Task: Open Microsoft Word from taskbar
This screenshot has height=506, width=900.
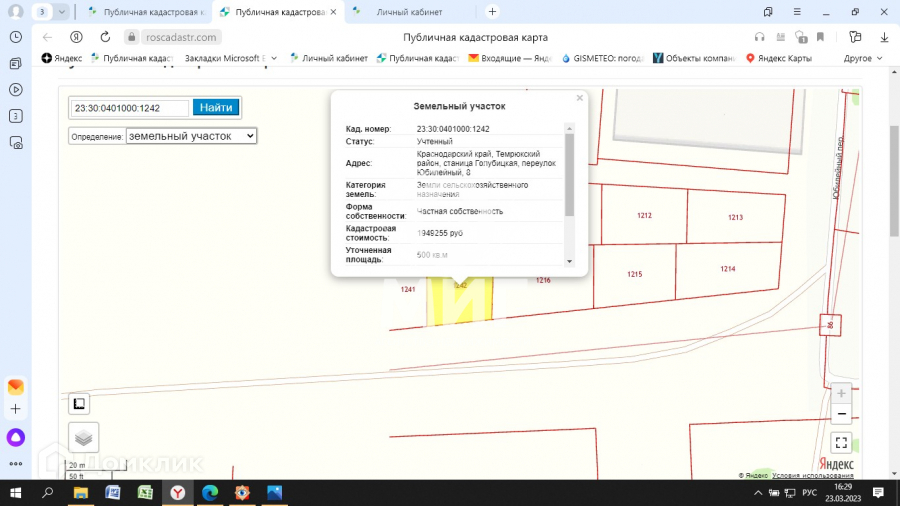Action: (x=112, y=493)
